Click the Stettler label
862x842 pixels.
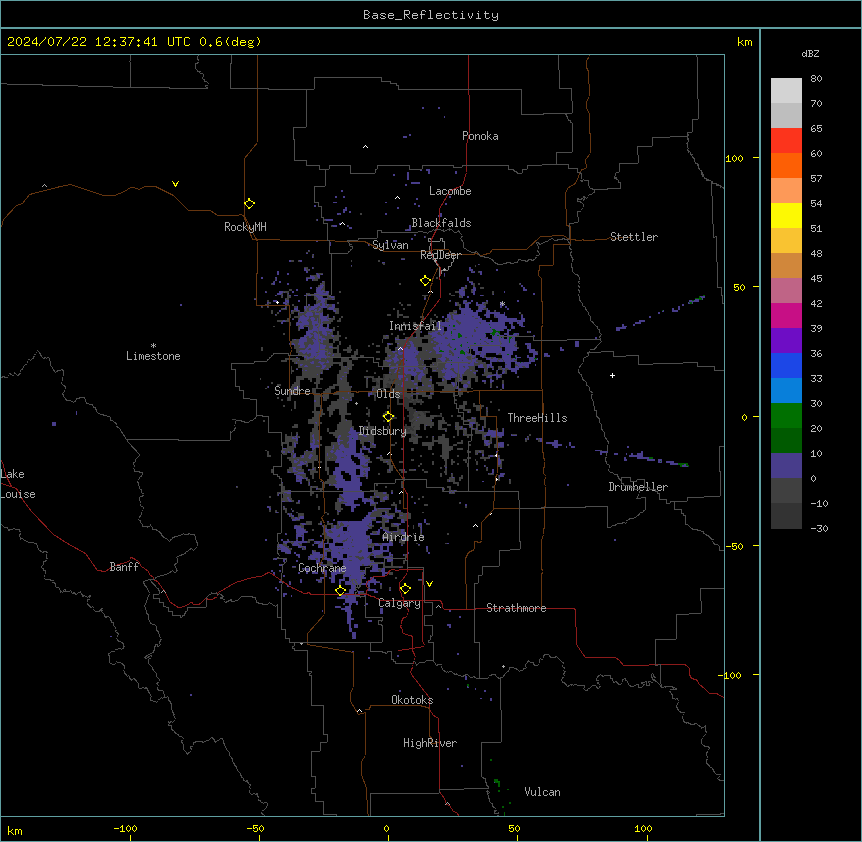[634, 237]
